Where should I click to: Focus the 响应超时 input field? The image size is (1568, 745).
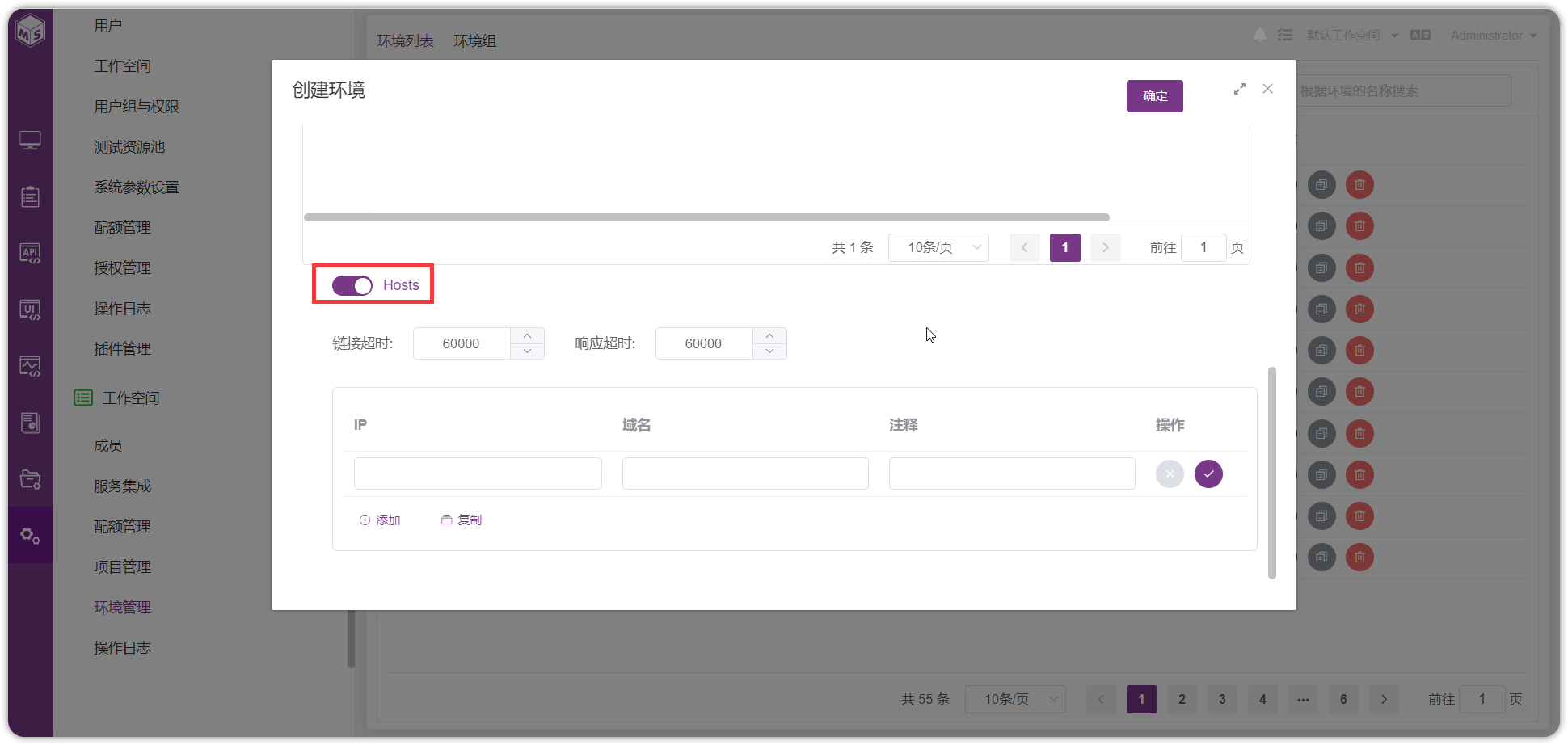pyautogui.click(x=704, y=343)
